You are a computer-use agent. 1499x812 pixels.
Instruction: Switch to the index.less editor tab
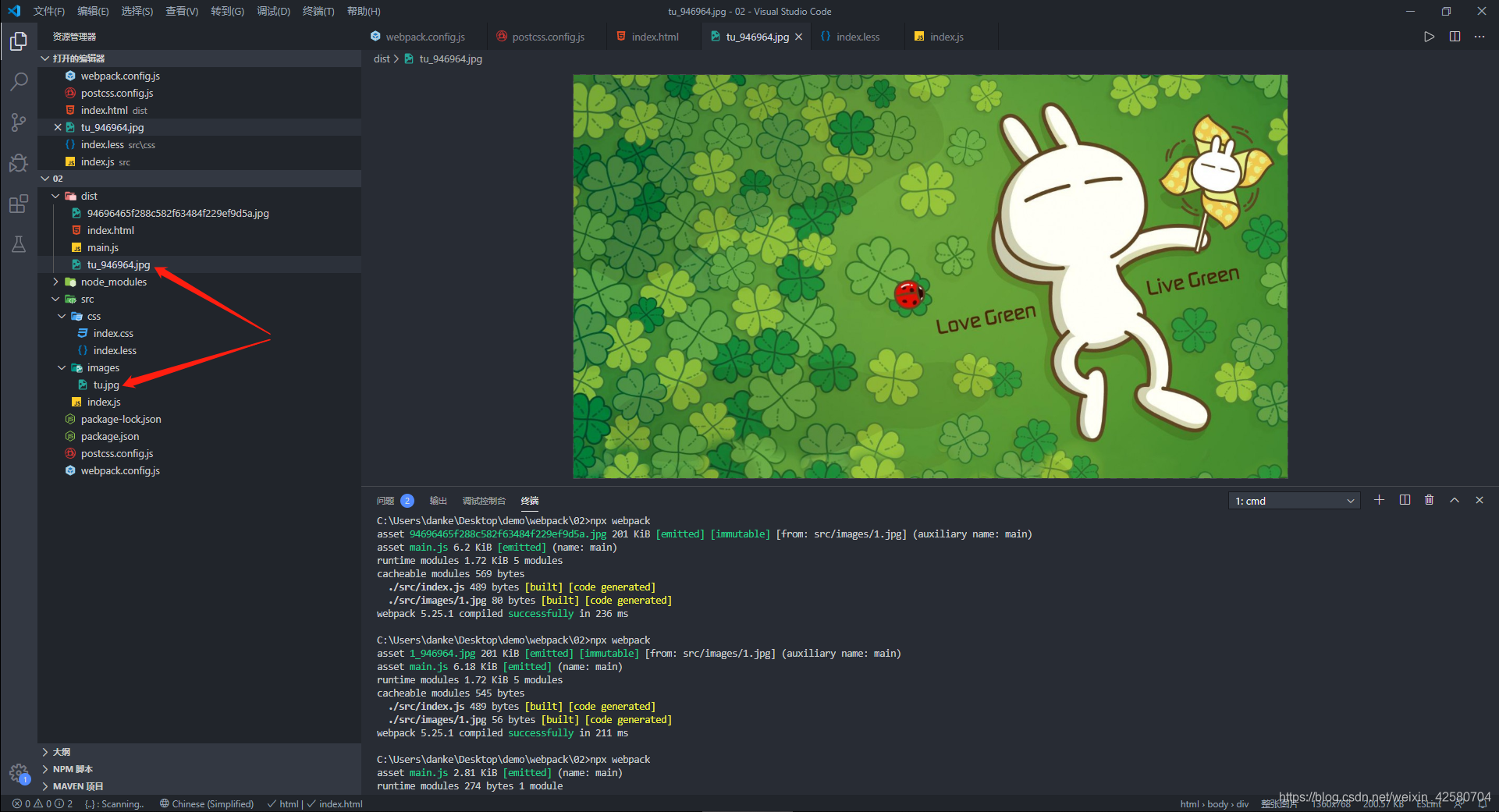click(x=857, y=37)
